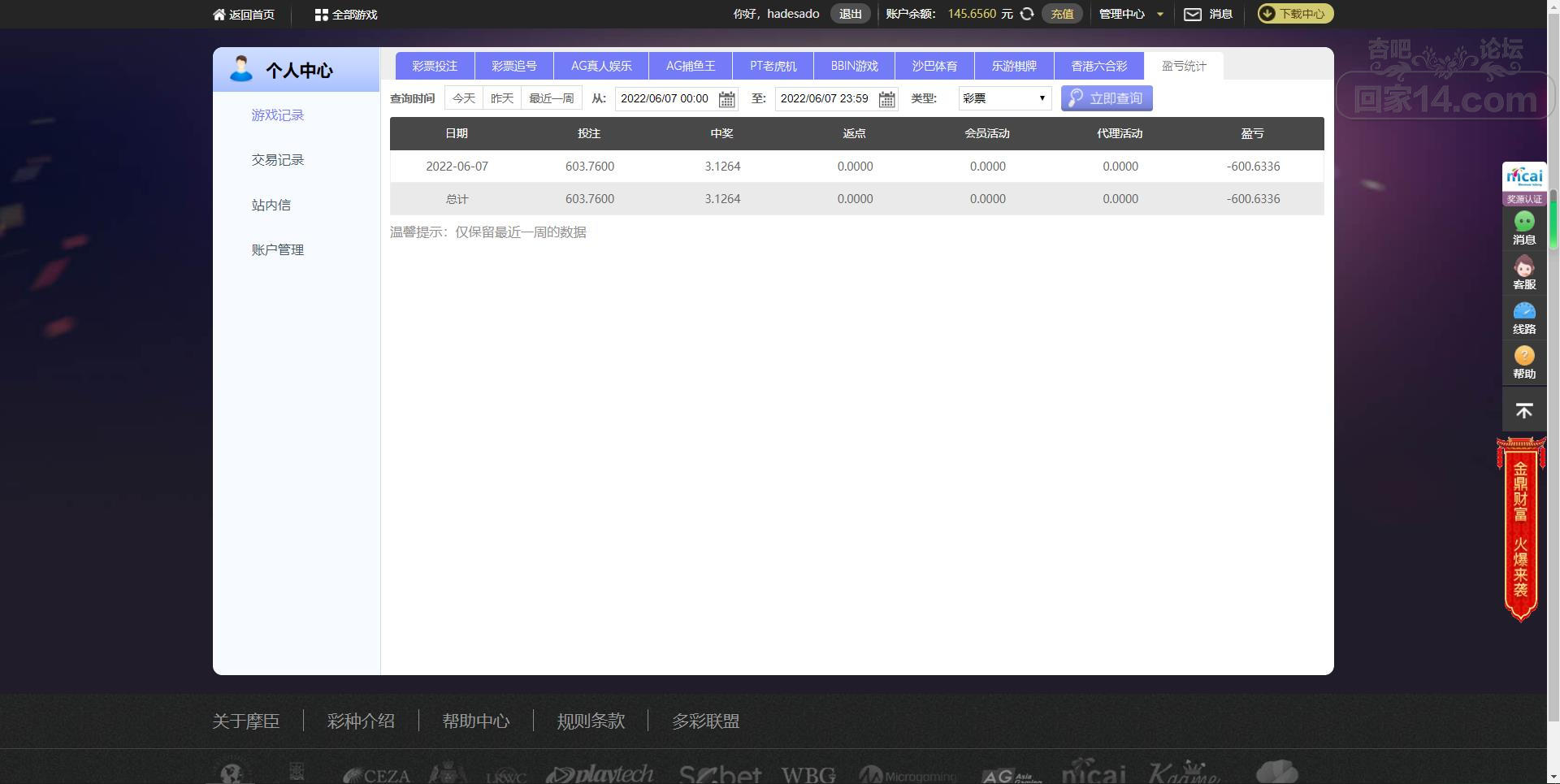Click the home icon for 返回首页
The width and height of the screenshot is (1560, 784).
click(x=219, y=15)
